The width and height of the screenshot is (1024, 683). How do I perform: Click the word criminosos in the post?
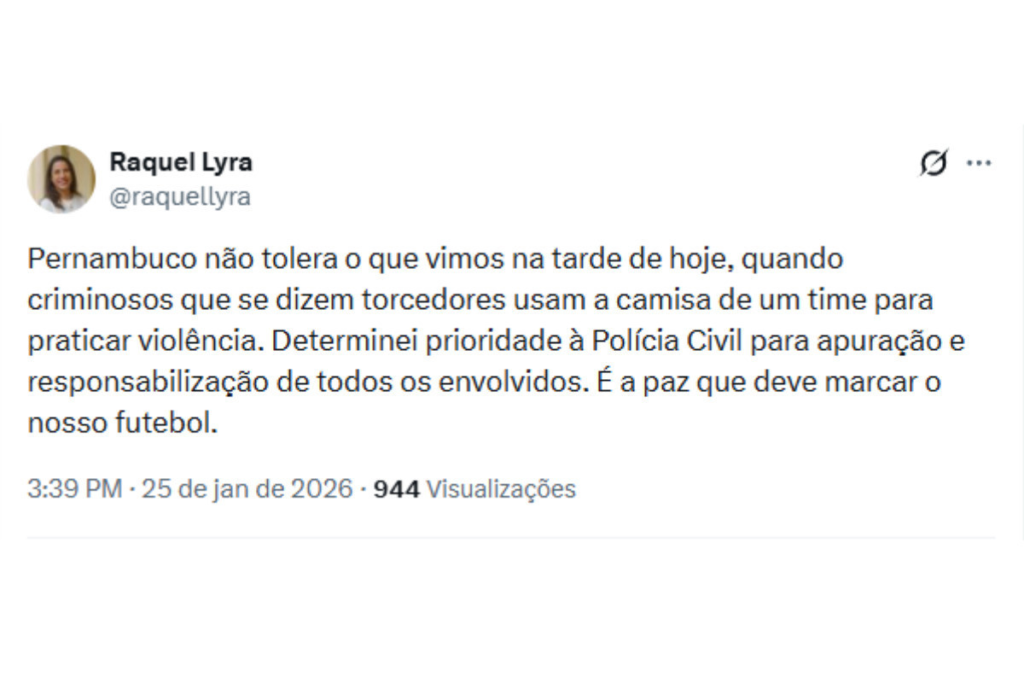coord(97,300)
